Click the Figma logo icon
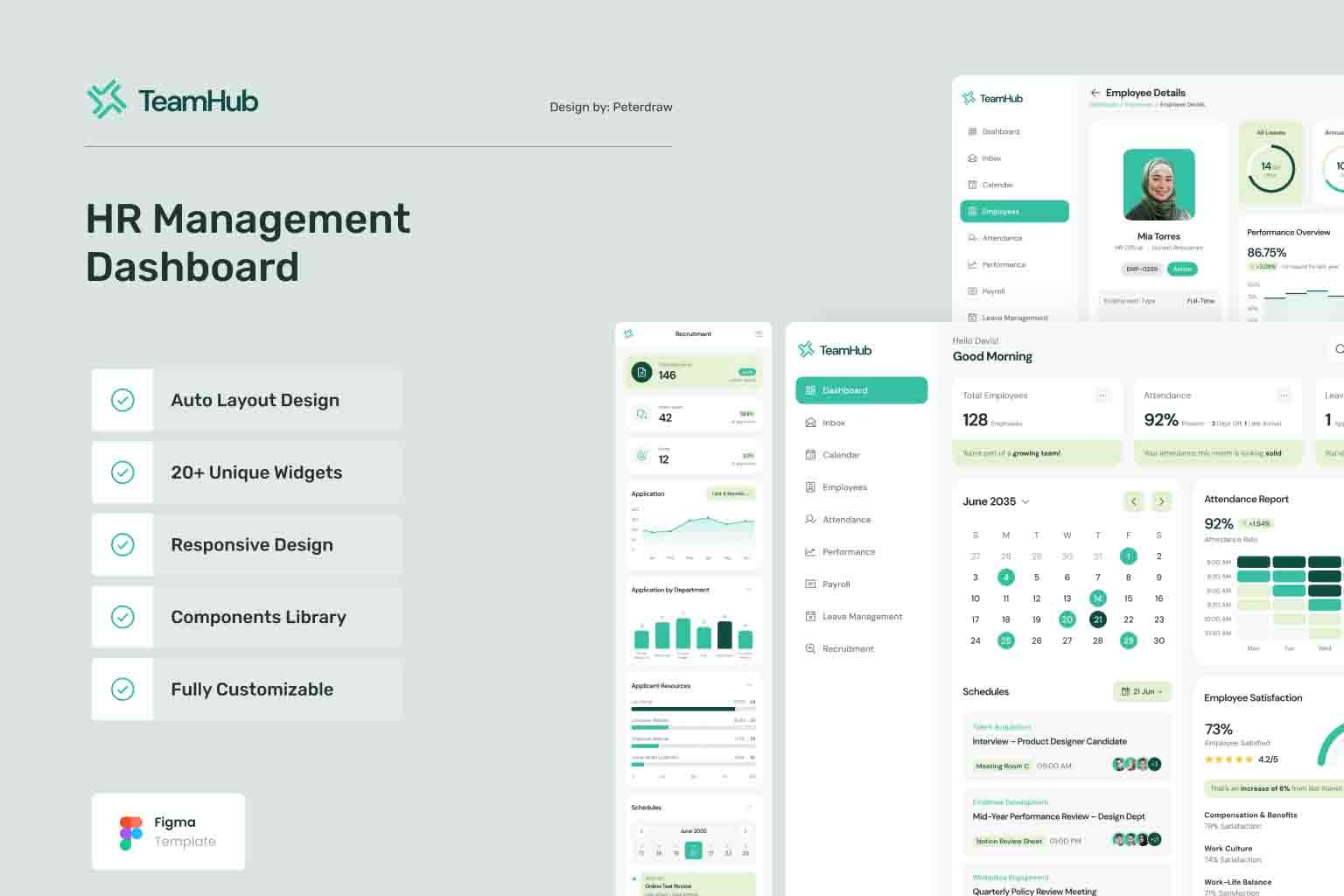This screenshot has width=1344, height=896. click(130, 833)
